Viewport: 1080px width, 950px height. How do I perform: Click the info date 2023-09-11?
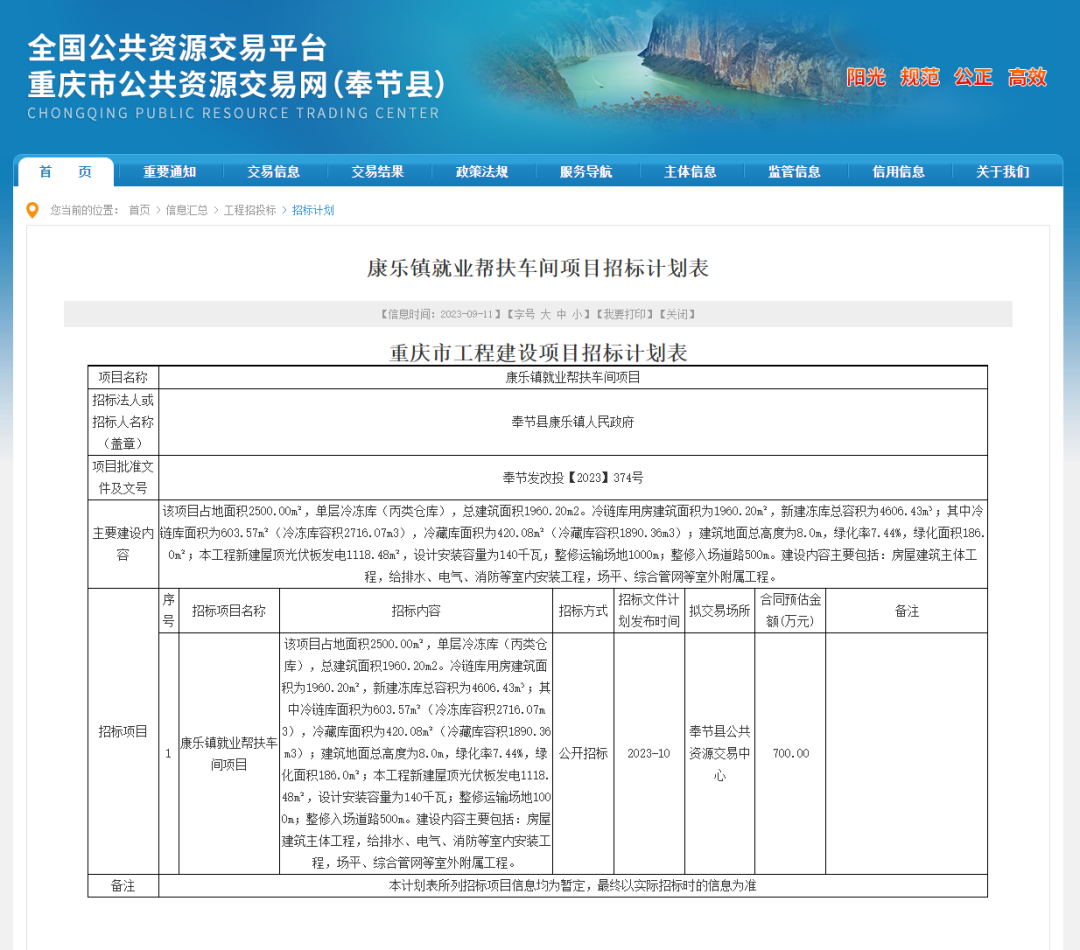tap(466, 314)
